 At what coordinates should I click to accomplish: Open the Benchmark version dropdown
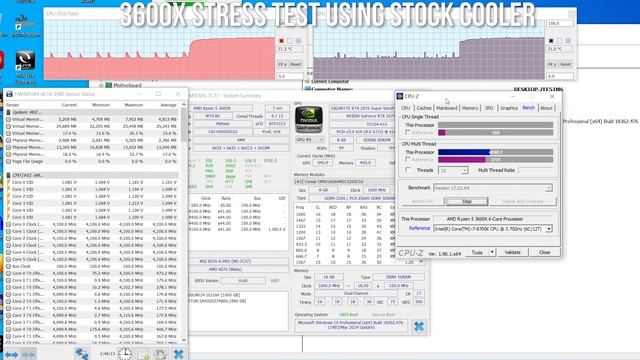pyautogui.click(x=549, y=188)
